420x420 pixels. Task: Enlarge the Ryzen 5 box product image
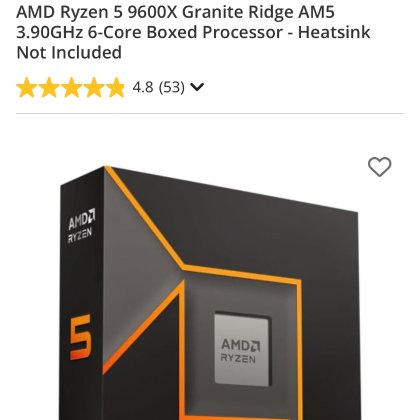[x=209, y=293]
